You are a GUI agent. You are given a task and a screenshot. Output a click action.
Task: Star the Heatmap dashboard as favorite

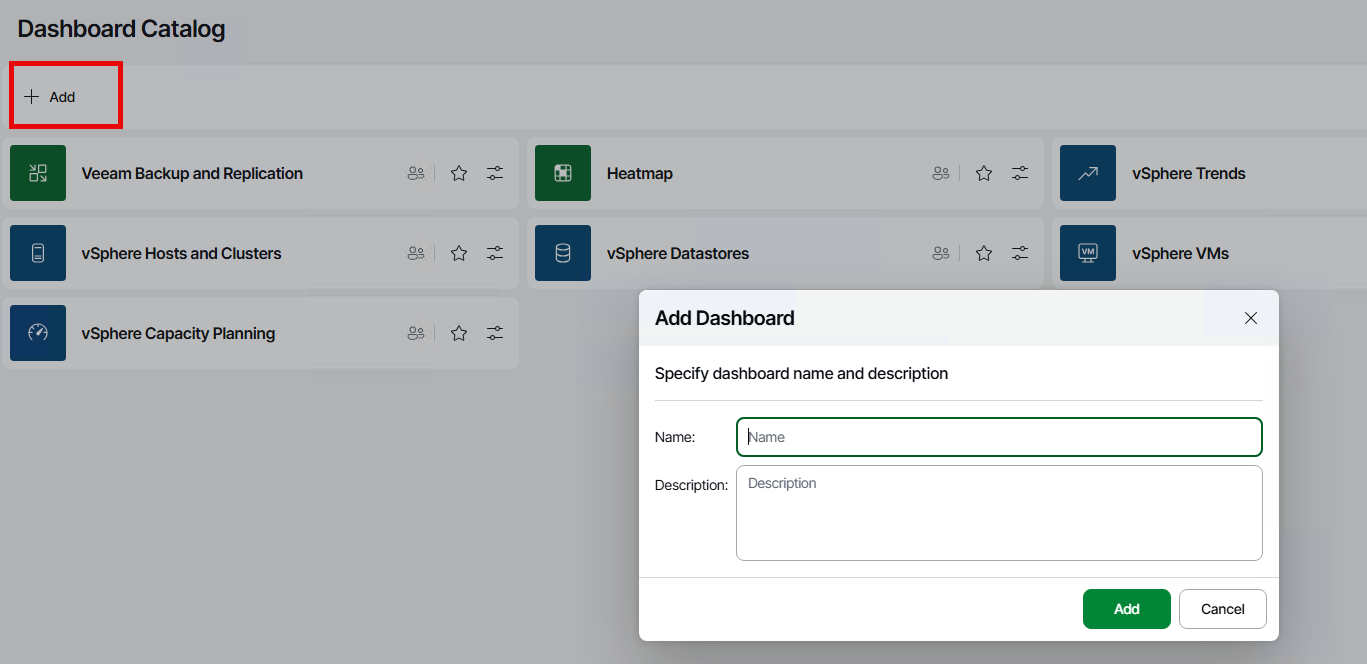click(984, 173)
